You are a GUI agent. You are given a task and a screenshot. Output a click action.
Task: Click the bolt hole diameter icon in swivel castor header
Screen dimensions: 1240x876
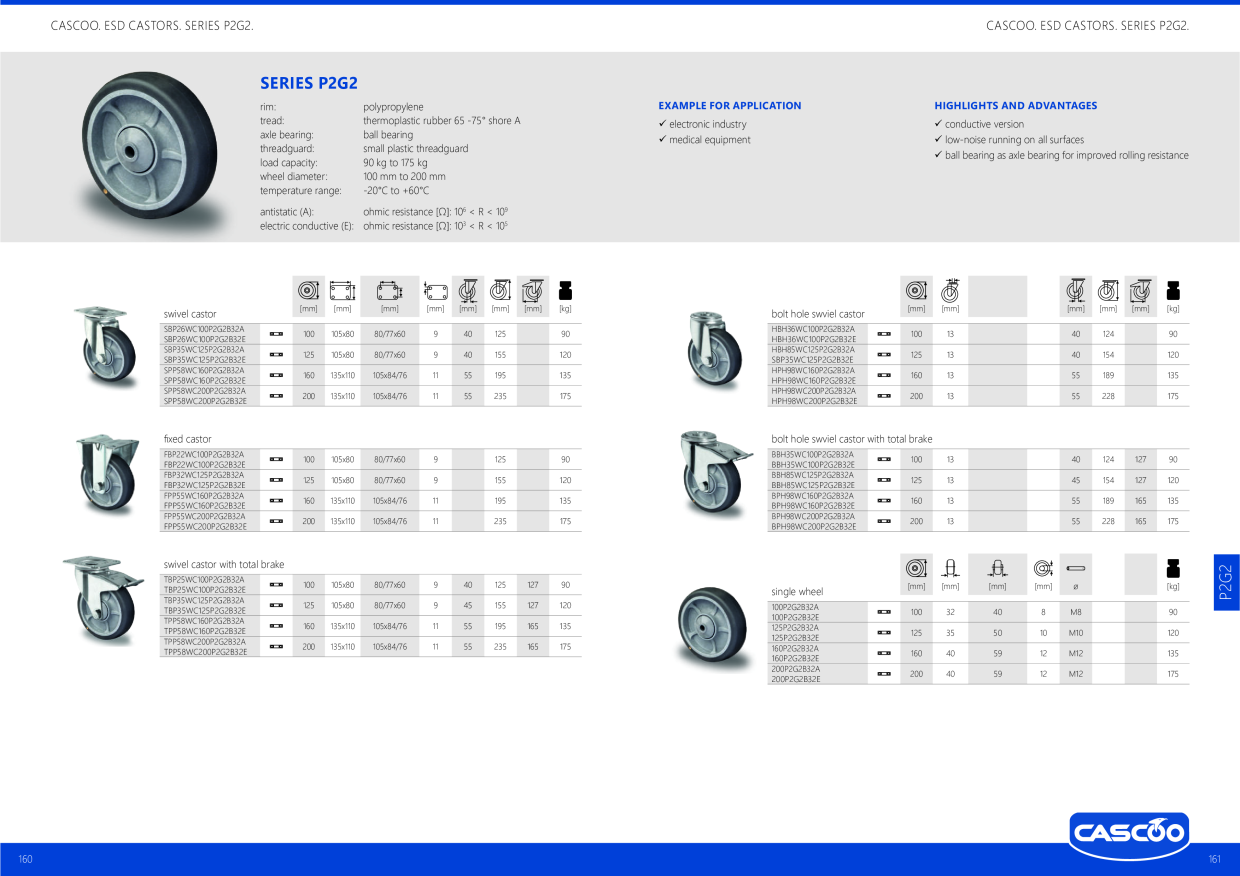(x=435, y=290)
